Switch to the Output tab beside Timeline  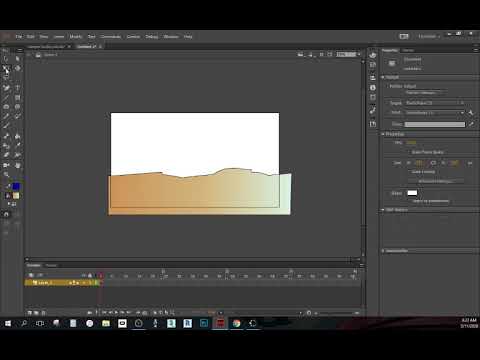click(x=51, y=266)
